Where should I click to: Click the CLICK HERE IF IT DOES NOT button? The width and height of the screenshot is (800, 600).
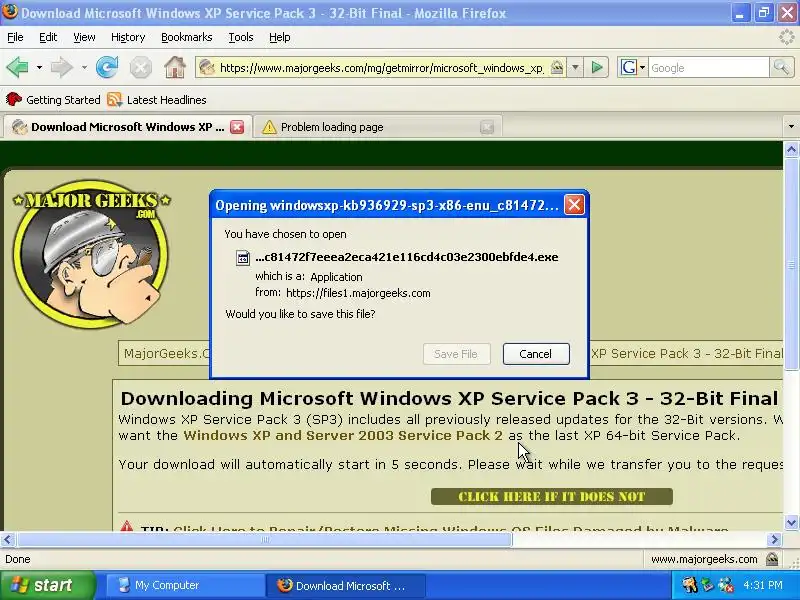(x=552, y=496)
